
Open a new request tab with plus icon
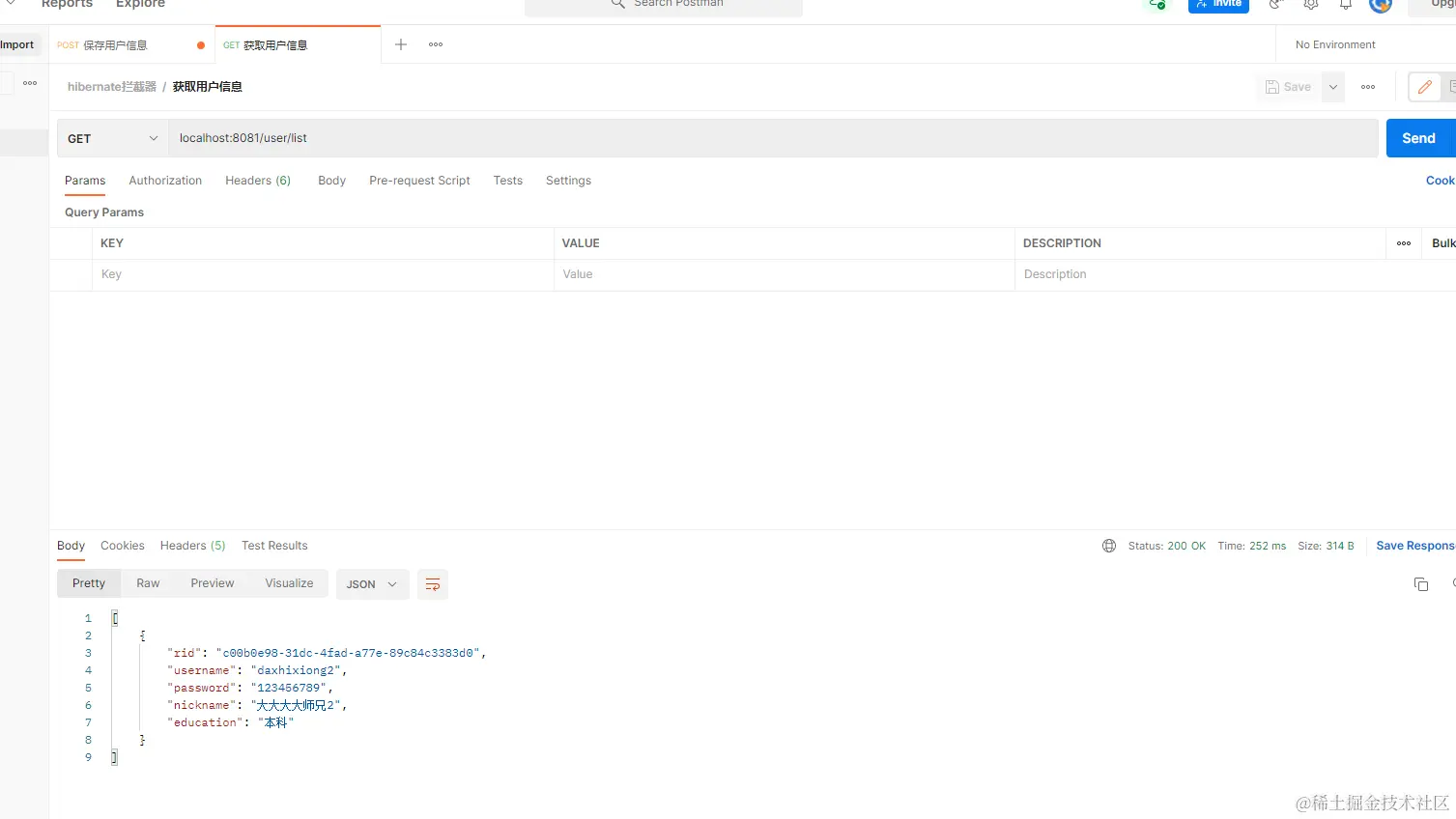[401, 44]
